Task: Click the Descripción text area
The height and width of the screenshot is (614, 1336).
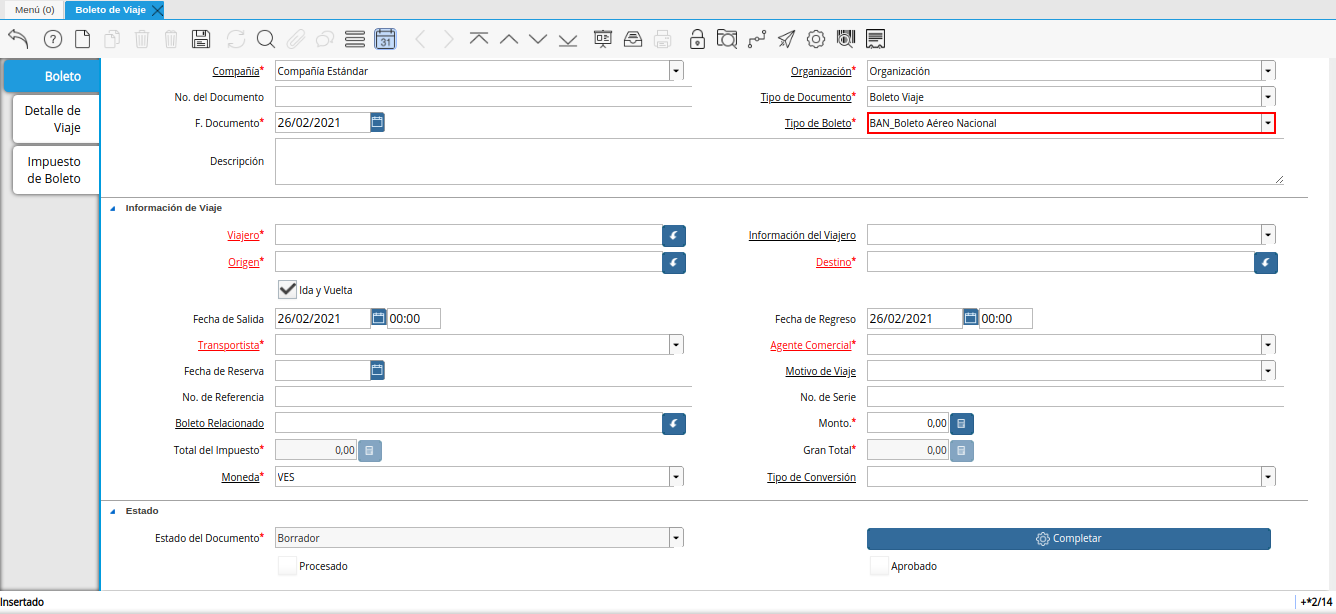Action: 778,162
